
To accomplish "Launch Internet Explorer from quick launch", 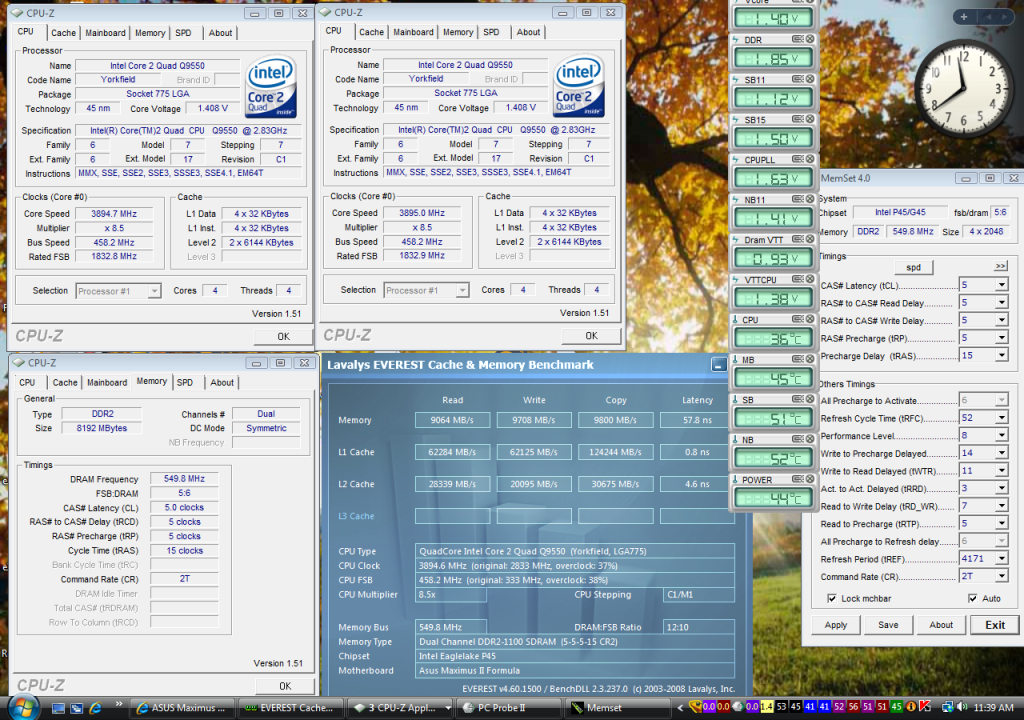I will (95, 708).
